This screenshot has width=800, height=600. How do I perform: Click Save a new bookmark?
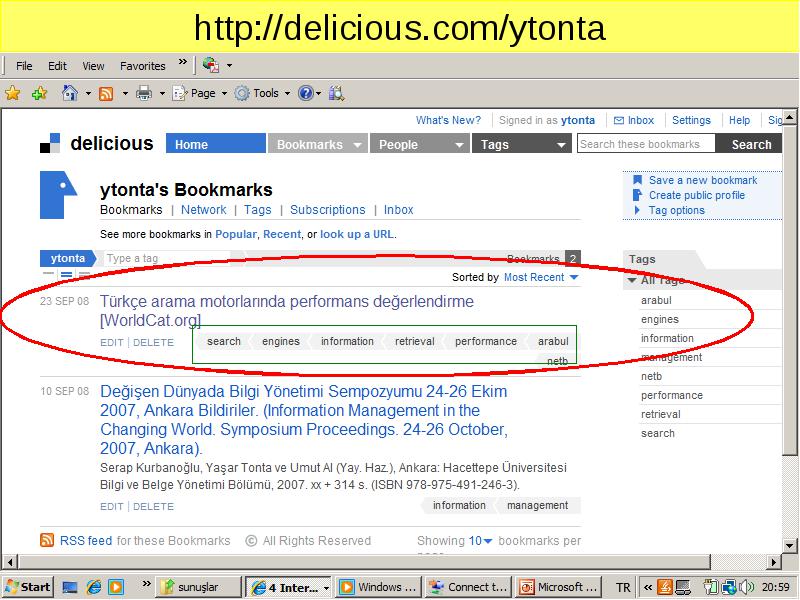(x=703, y=180)
